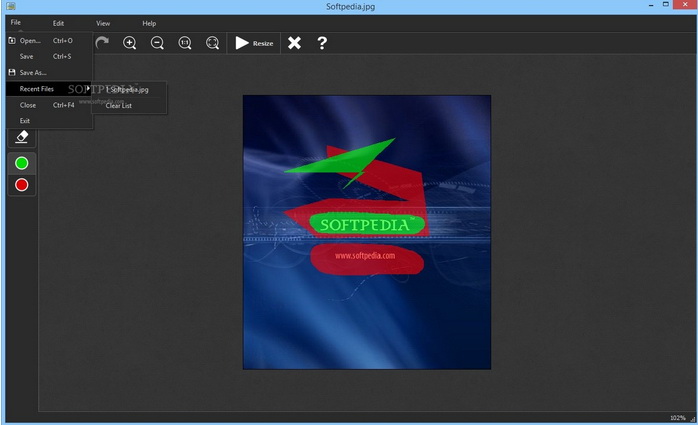Image resolution: width=698 pixels, height=425 pixels.
Task: Choose Save in the File menu
Action: [x=49, y=57]
